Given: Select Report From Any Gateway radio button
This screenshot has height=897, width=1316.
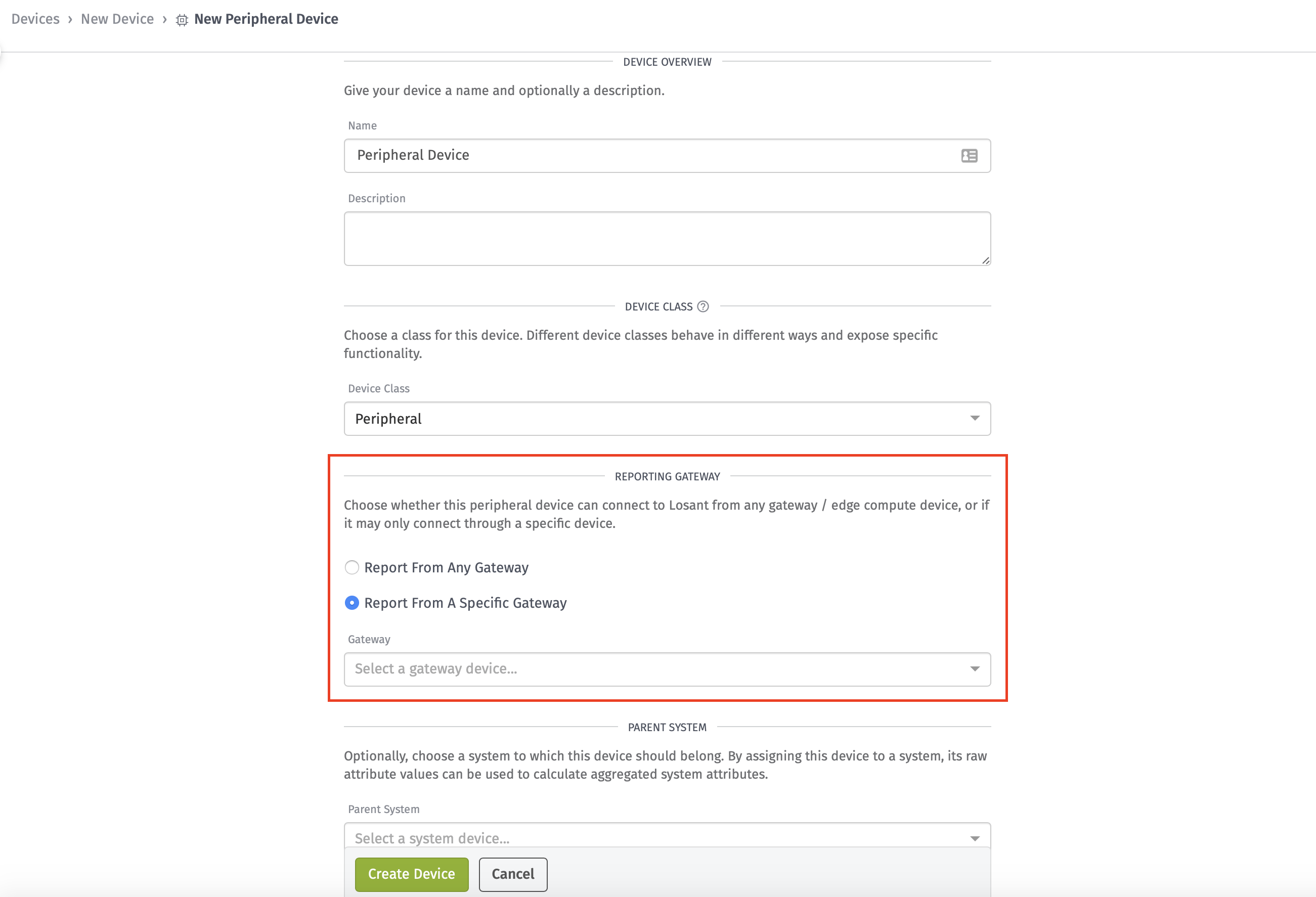Looking at the screenshot, I should [352, 567].
